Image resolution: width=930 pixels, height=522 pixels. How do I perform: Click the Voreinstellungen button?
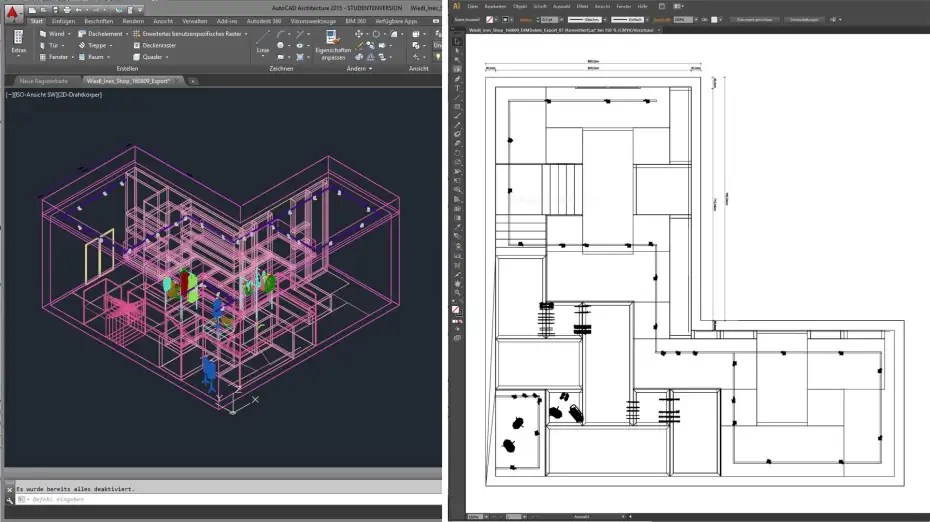pos(802,19)
